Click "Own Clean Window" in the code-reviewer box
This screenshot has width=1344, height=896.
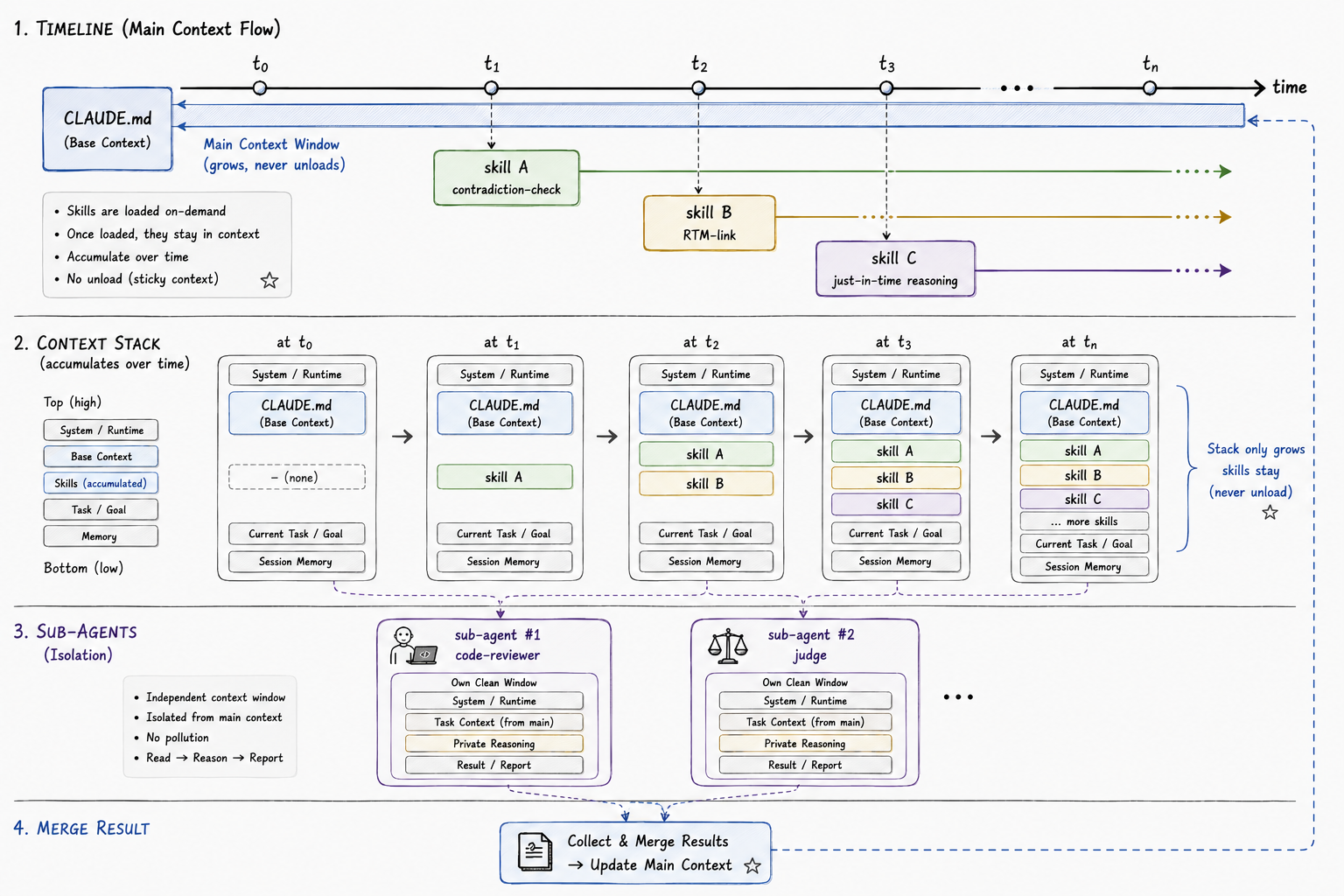[x=494, y=682]
